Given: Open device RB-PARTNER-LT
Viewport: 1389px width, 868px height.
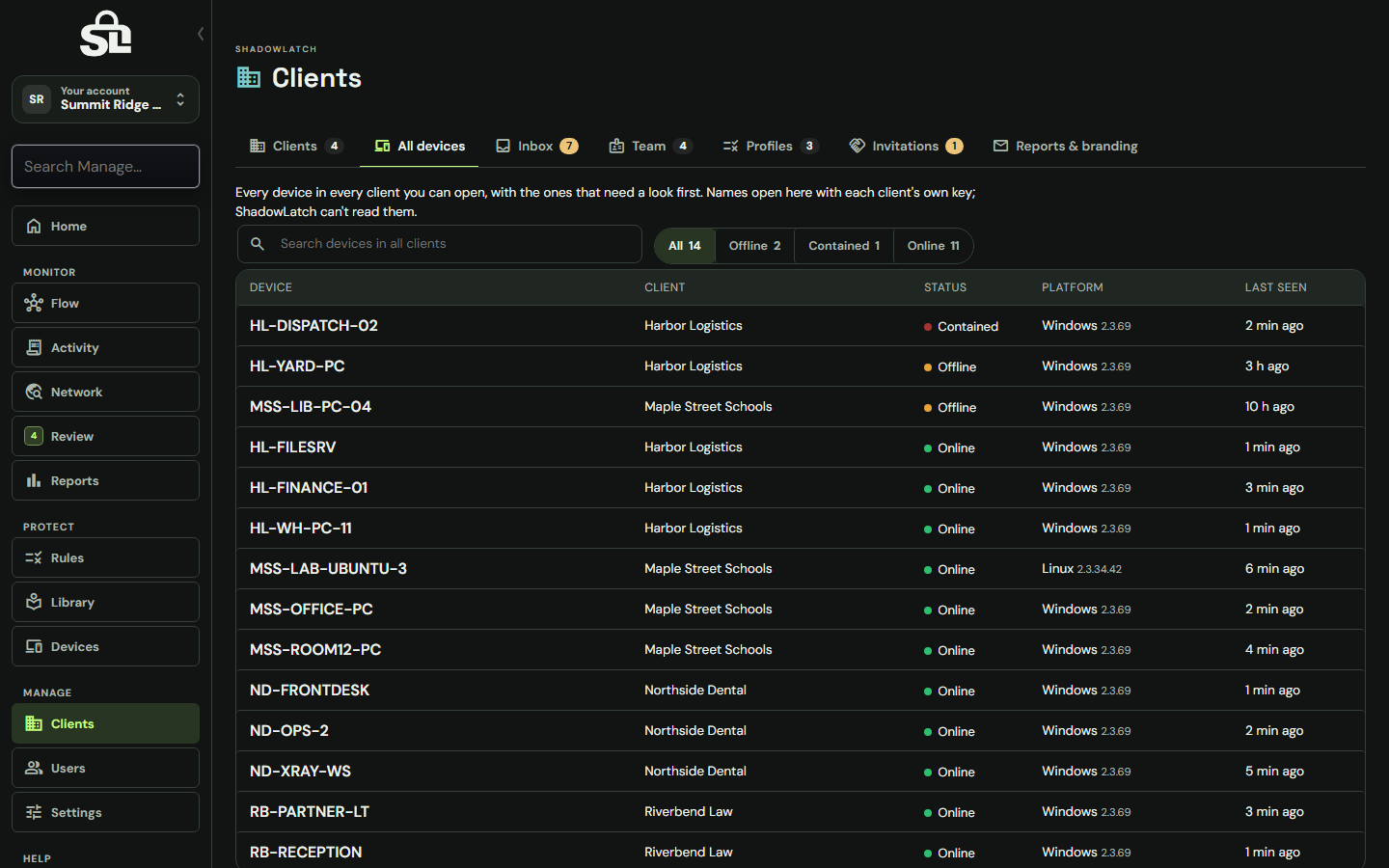Looking at the screenshot, I should coord(310,812).
